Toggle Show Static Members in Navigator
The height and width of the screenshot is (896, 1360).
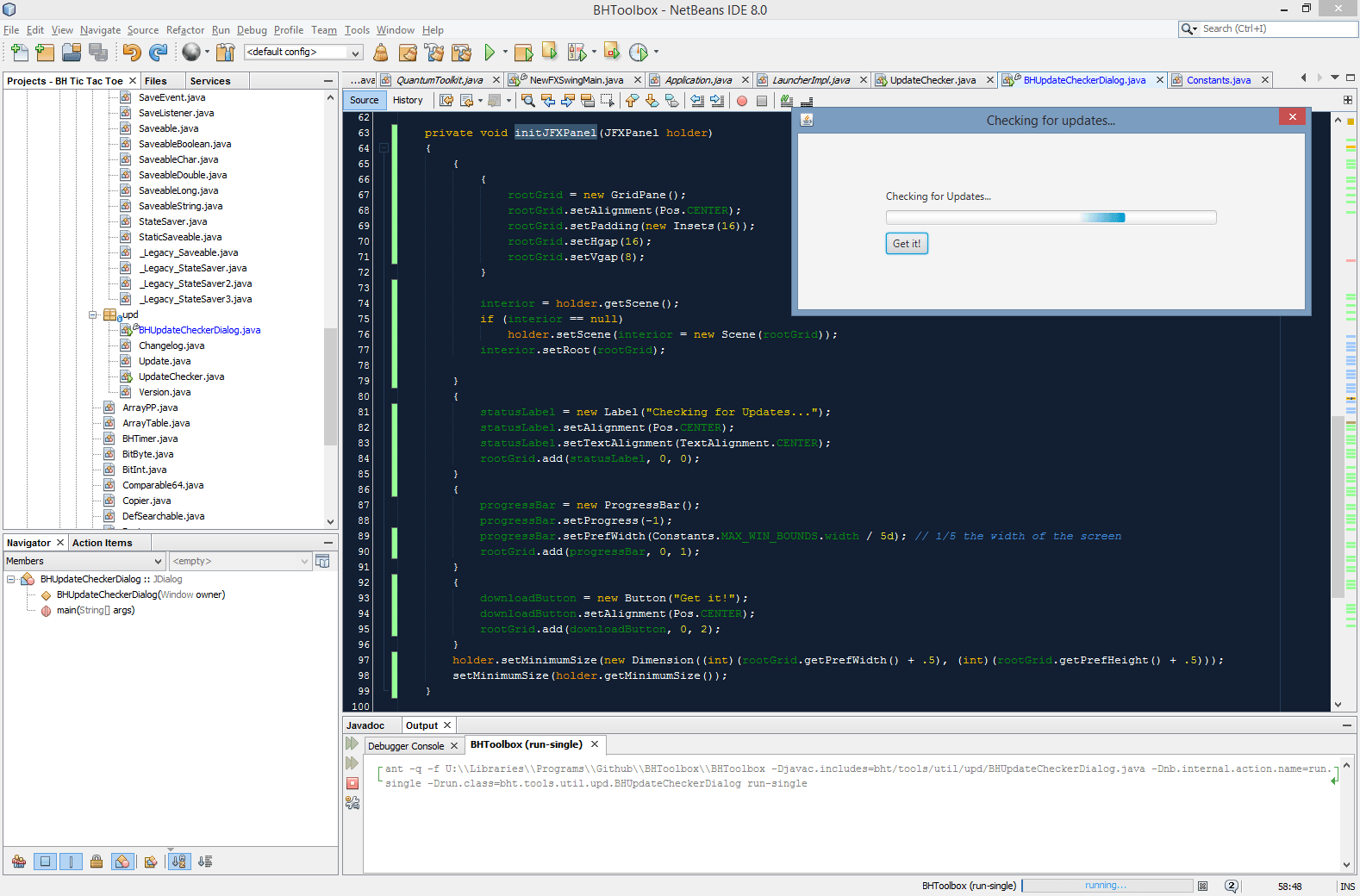coord(72,862)
